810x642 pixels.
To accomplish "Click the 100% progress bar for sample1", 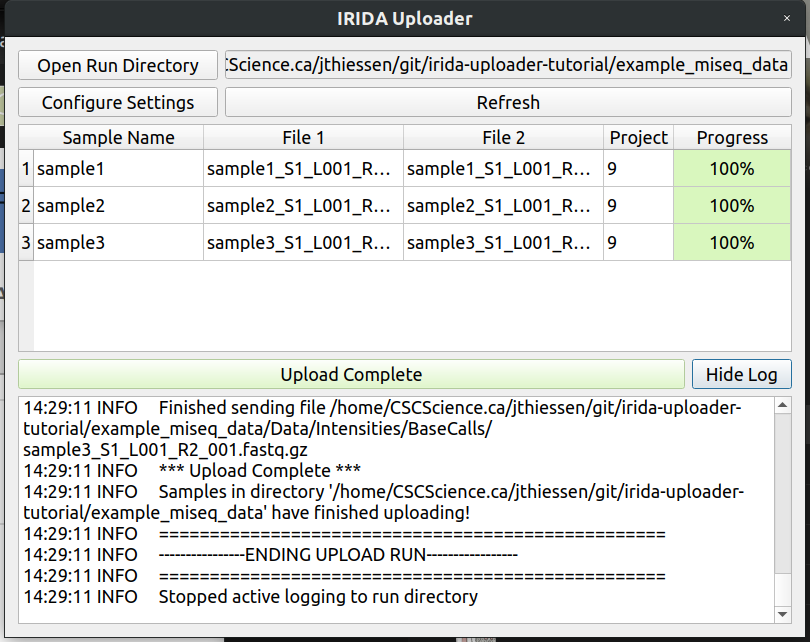I will (x=732, y=168).
